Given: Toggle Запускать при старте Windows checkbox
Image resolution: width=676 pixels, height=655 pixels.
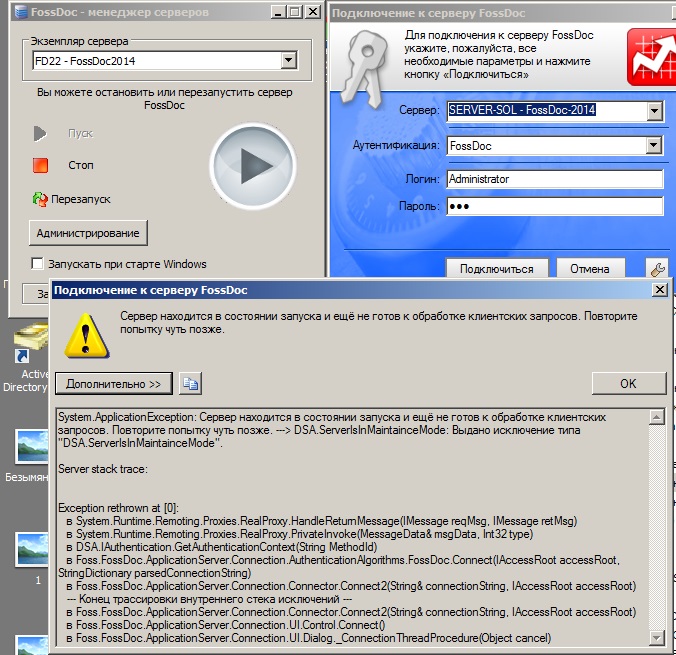Looking at the screenshot, I should pyautogui.click(x=38, y=263).
